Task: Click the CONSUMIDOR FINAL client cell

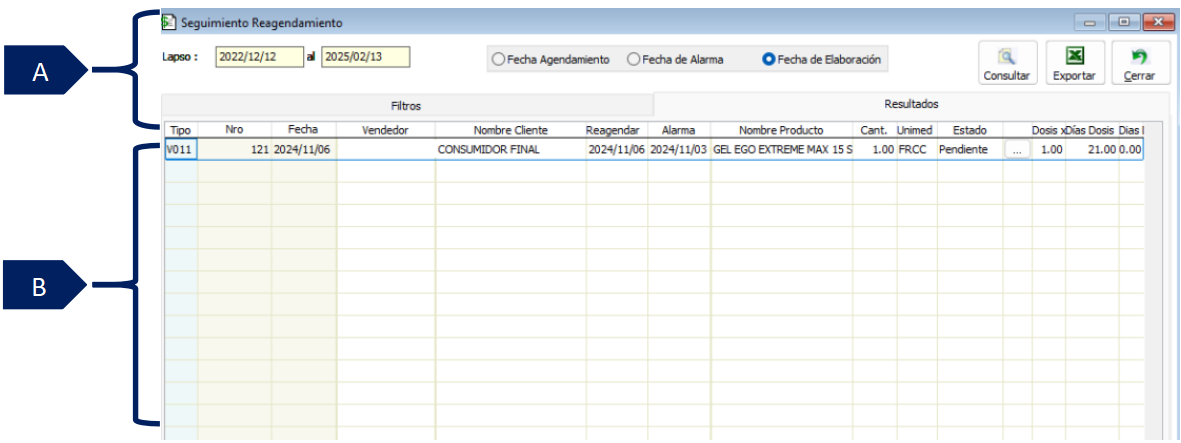Action: [510, 150]
